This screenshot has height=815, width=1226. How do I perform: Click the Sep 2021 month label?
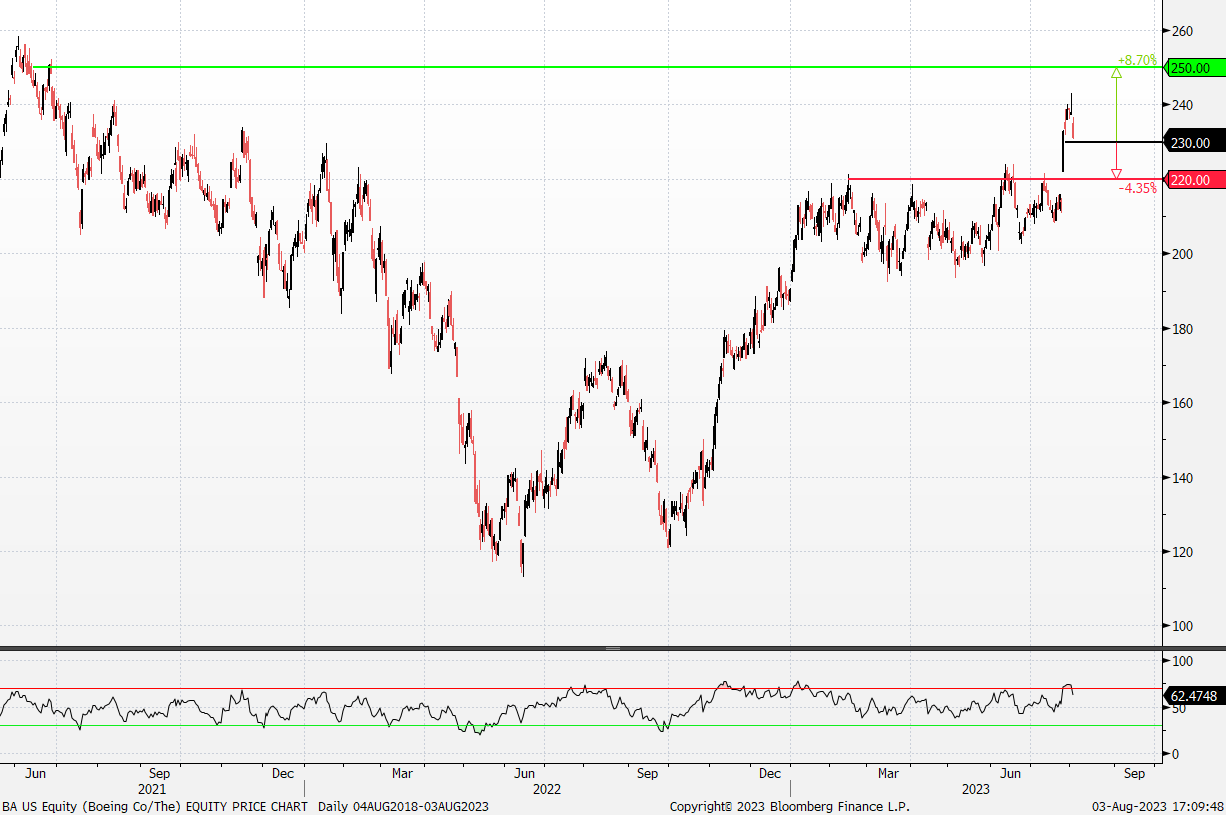coord(159,774)
